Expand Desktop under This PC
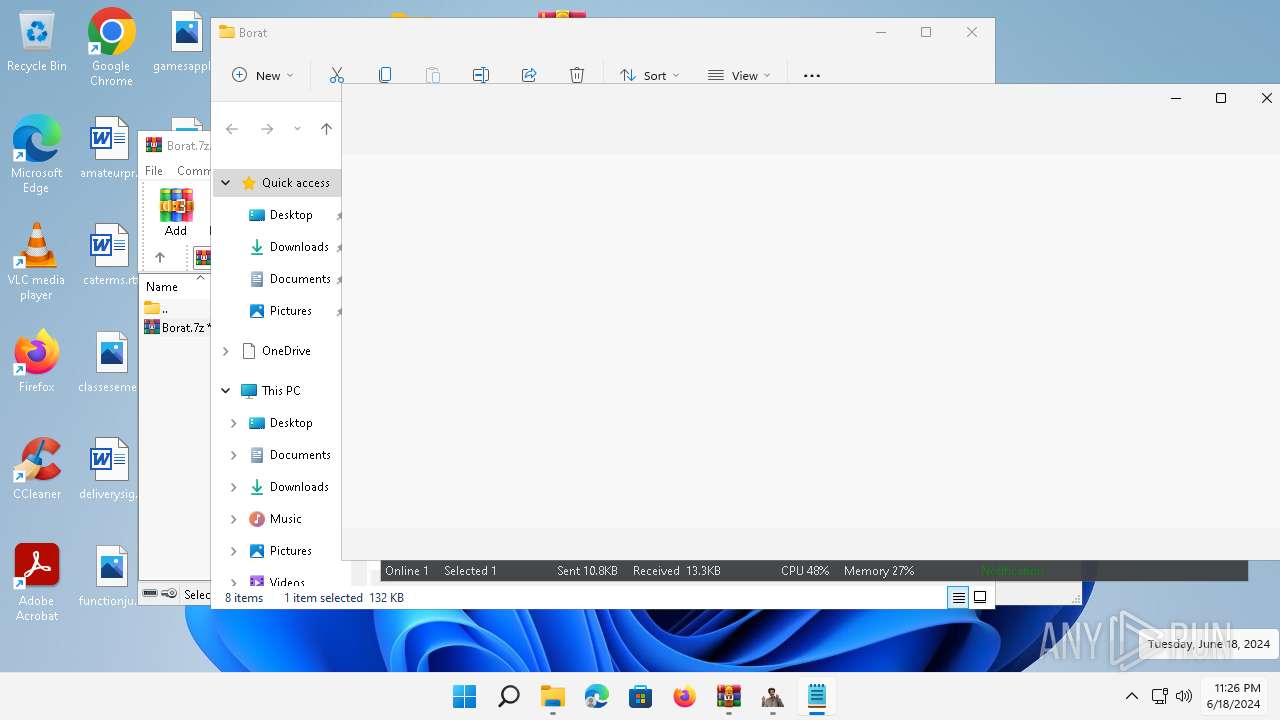 234,423
